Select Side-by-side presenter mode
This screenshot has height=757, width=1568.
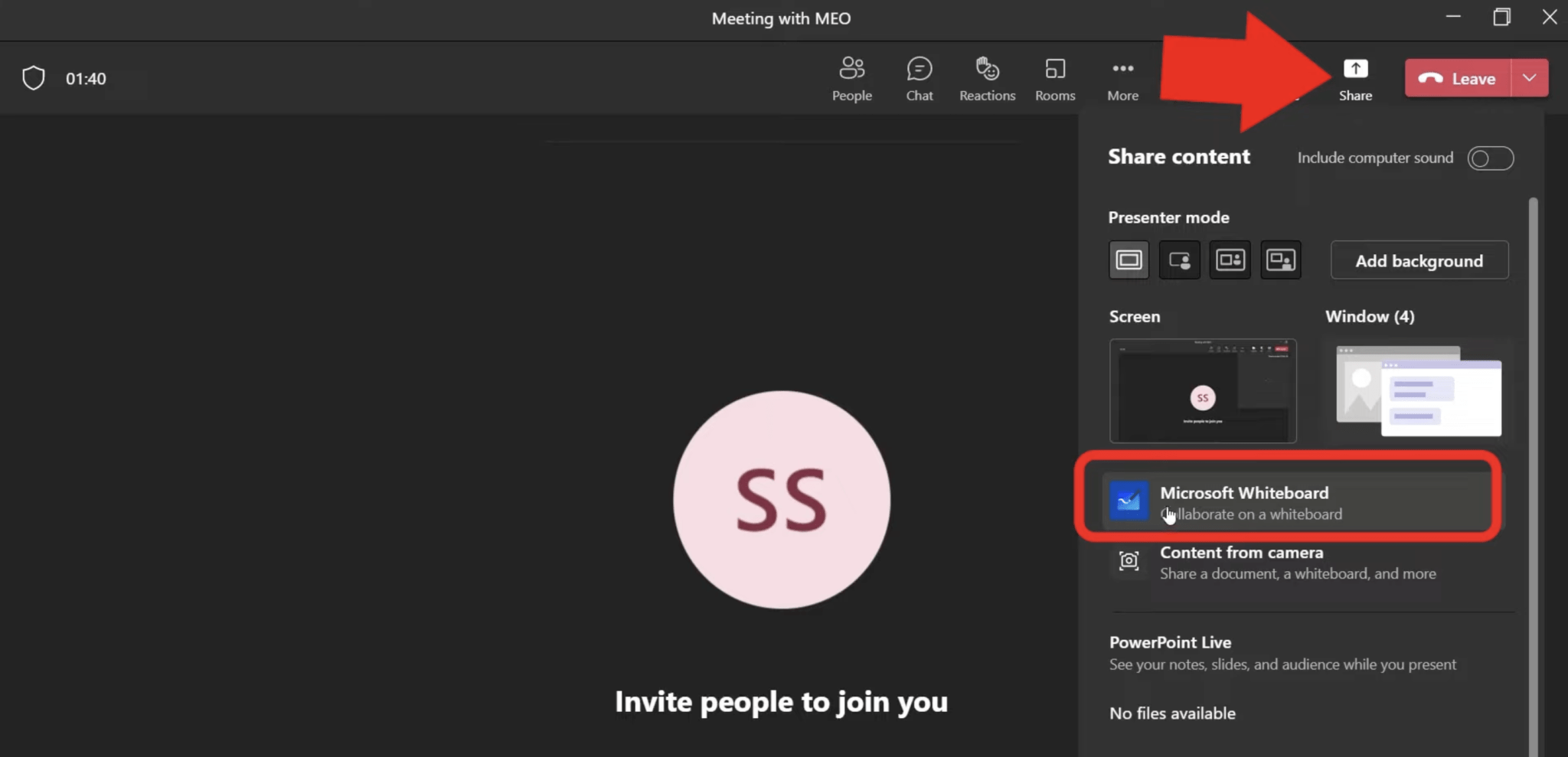click(x=1230, y=259)
